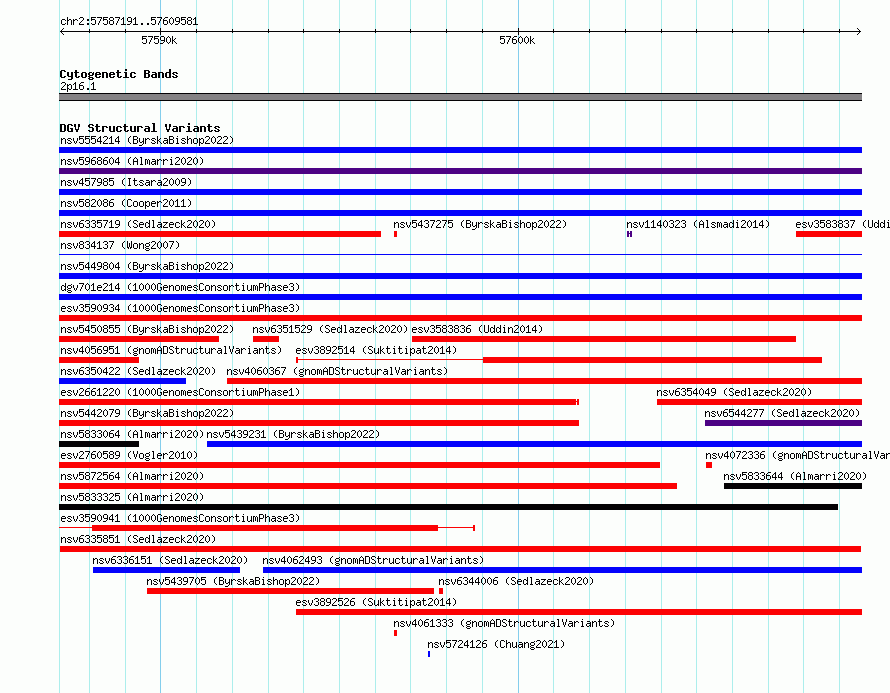Open variant nsv4062493 (gnomADStructuralVariants)

click(373, 560)
